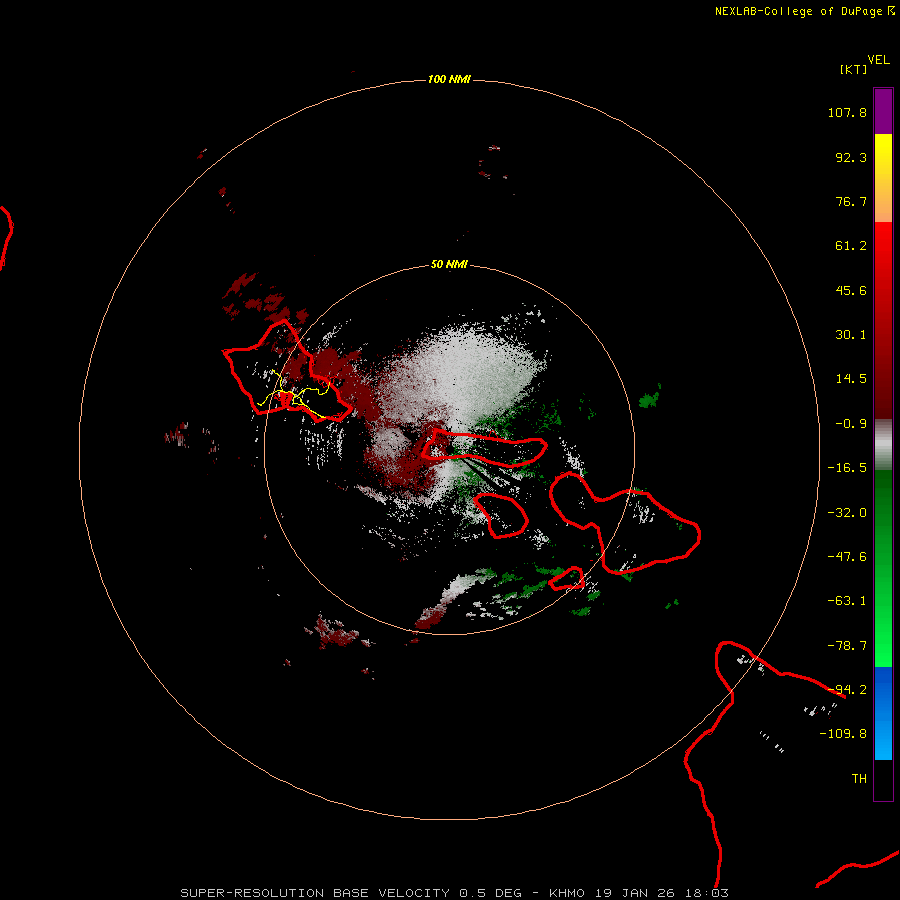Click the 14.5 velocity scale value
This screenshot has width=900, height=900.
pyautogui.click(x=851, y=379)
